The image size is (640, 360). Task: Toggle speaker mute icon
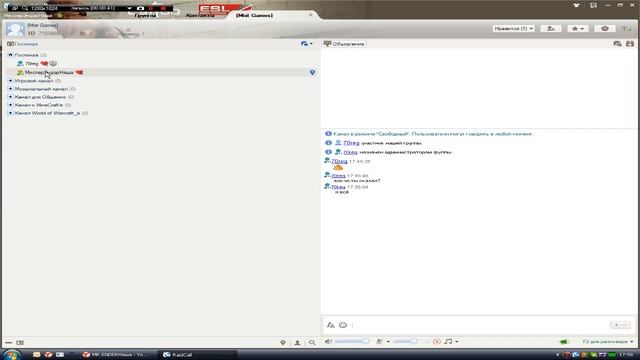(x=328, y=342)
